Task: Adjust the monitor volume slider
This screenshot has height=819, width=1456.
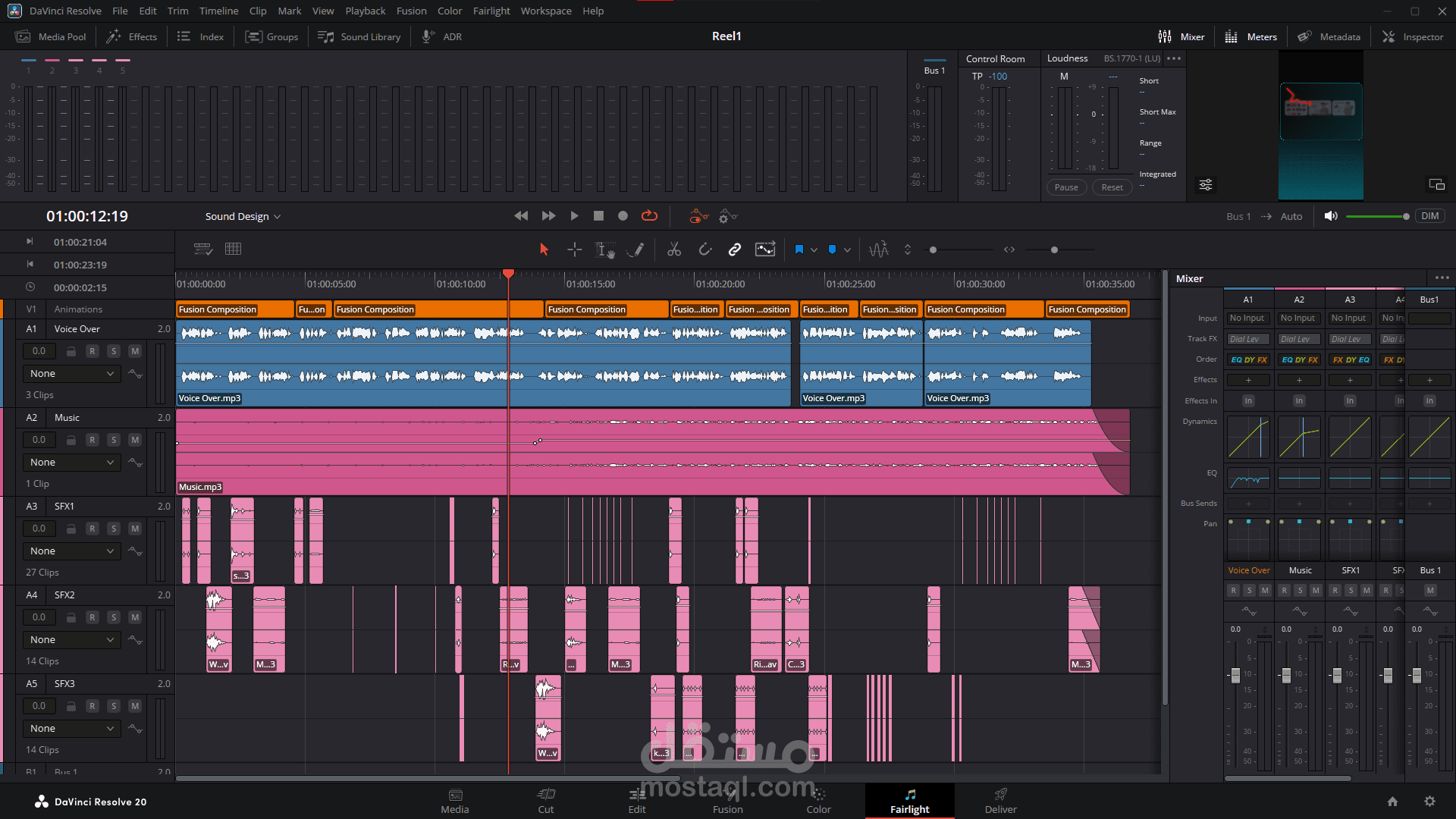Action: tap(1405, 217)
